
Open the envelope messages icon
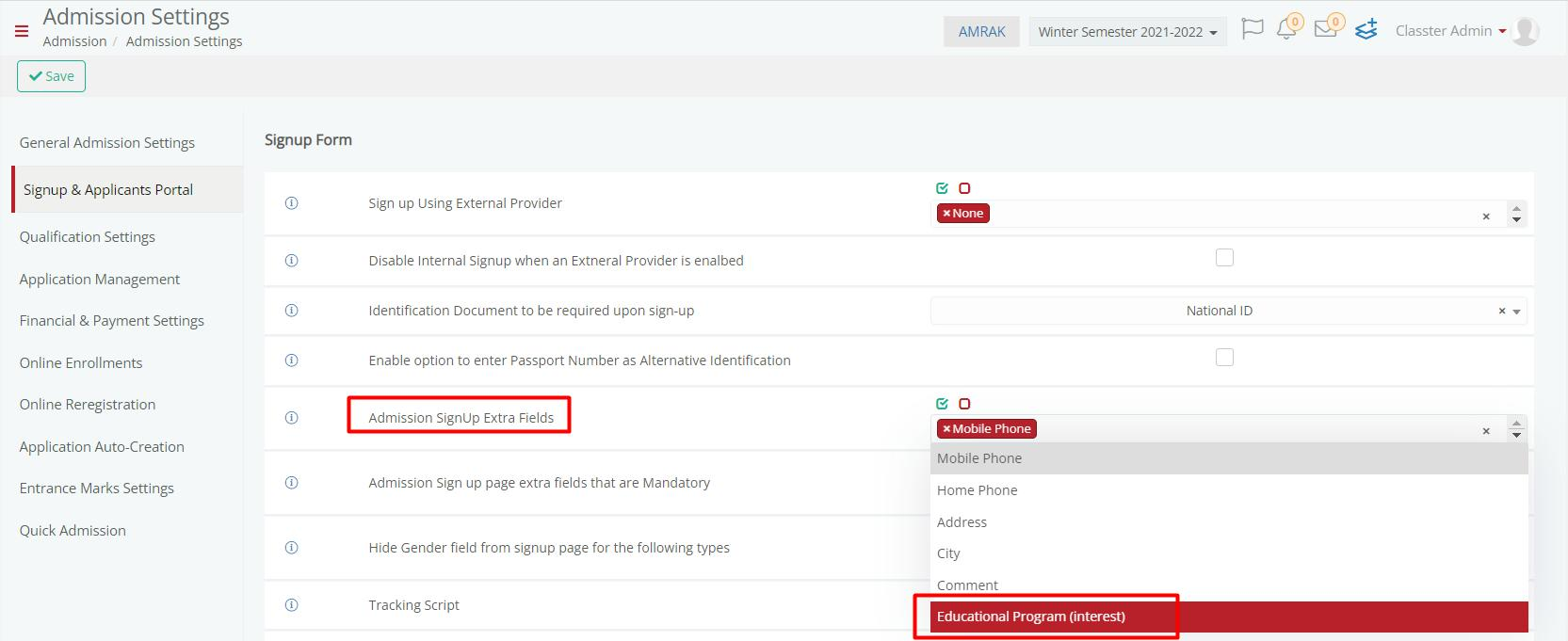[1326, 28]
